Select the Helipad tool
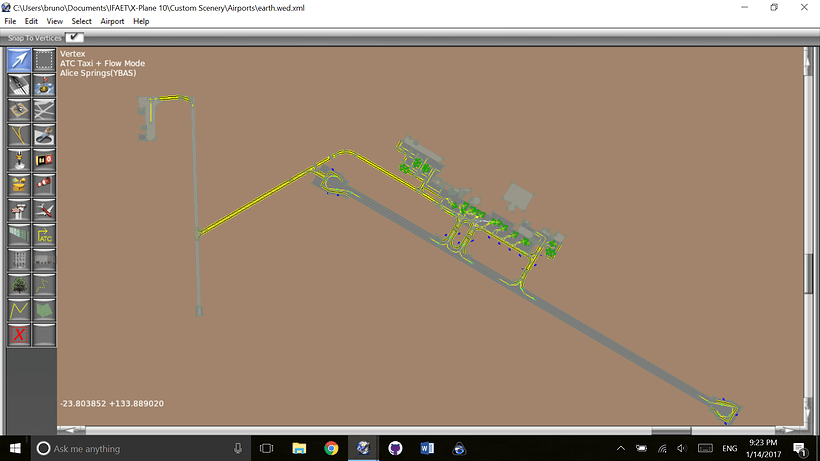Image resolution: width=820 pixels, height=461 pixels. pyautogui.click(x=19, y=110)
